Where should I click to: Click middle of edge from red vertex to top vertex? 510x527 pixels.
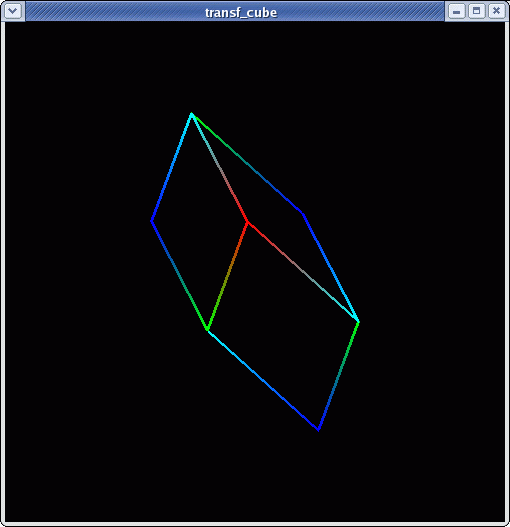pyautogui.click(x=220, y=168)
